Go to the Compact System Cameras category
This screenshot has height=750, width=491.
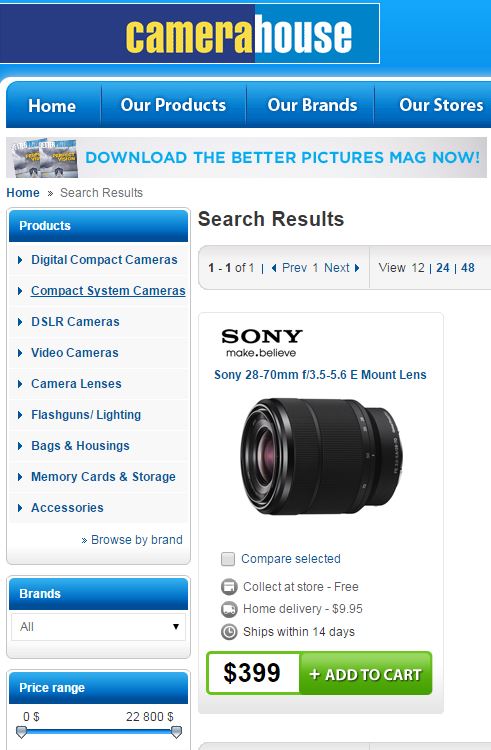point(108,291)
